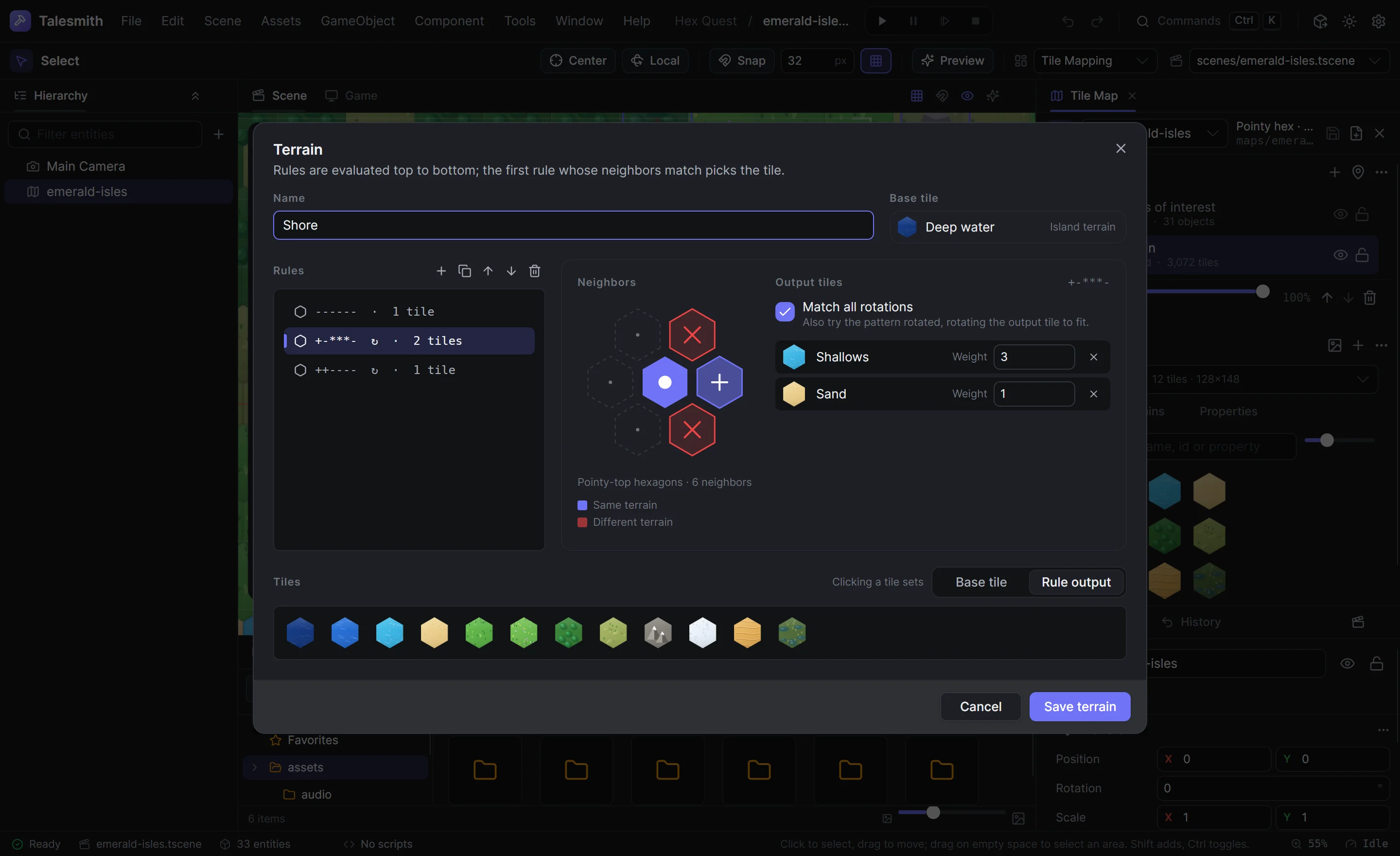Open the GameObject menu
Image resolution: width=1400 pixels, height=856 pixels.
pos(357,21)
